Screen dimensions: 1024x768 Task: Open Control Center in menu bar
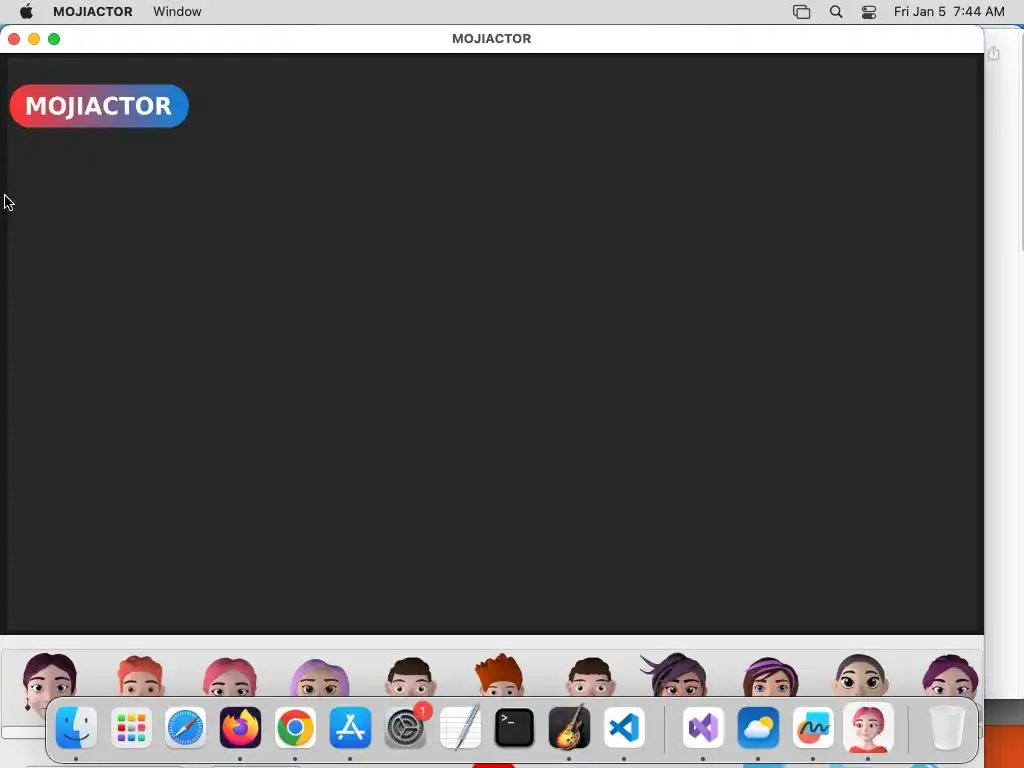click(869, 12)
